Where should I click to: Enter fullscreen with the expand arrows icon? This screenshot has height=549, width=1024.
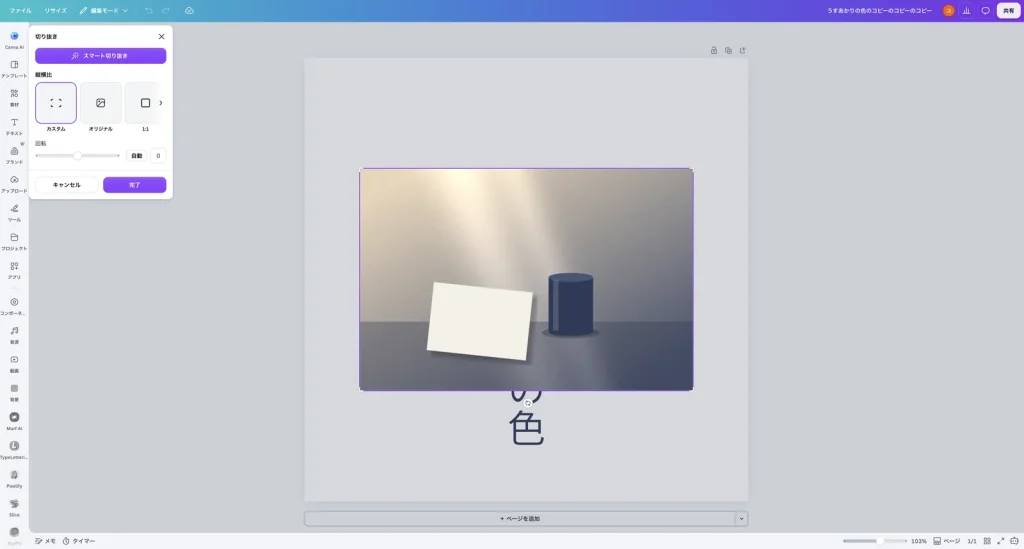pos(1000,541)
